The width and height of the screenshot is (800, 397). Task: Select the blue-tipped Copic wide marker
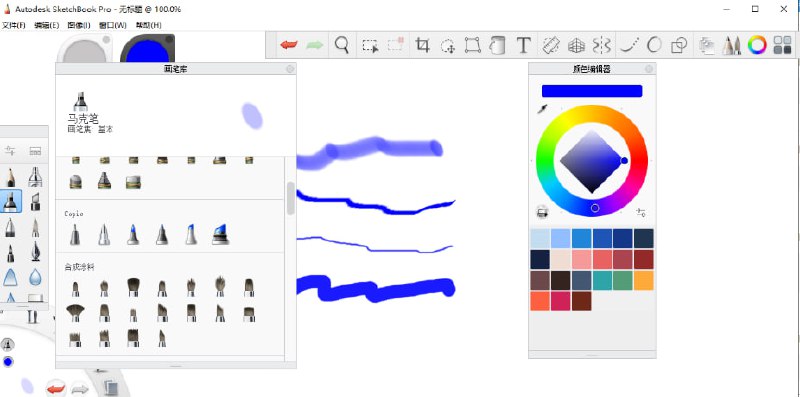pos(220,234)
